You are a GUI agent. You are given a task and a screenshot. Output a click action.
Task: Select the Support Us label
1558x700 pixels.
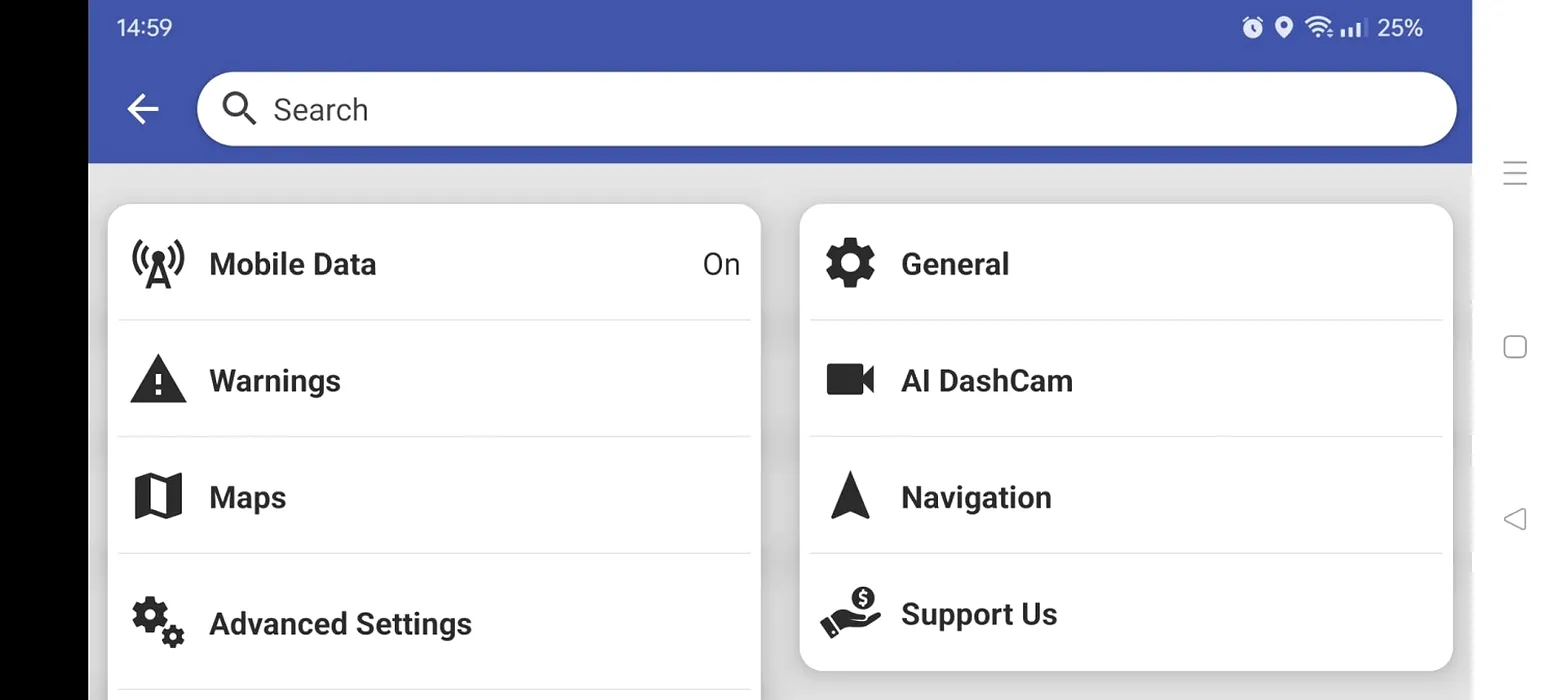(979, 614)
